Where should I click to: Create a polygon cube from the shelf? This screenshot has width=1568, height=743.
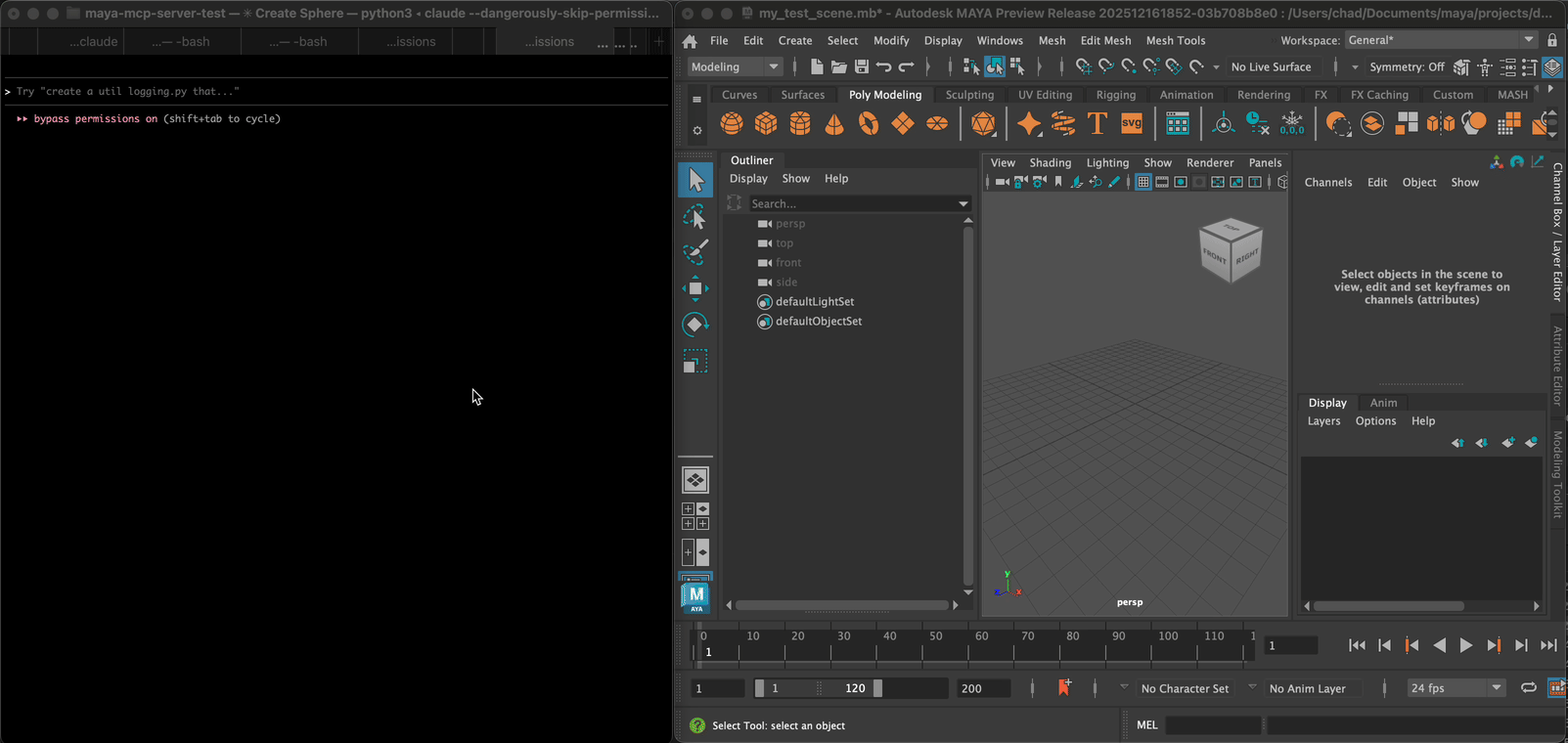(x=766, y=124)
